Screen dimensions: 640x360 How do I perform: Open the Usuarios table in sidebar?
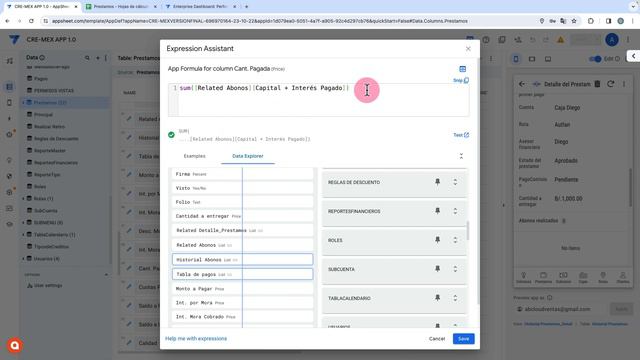[47, 258]
